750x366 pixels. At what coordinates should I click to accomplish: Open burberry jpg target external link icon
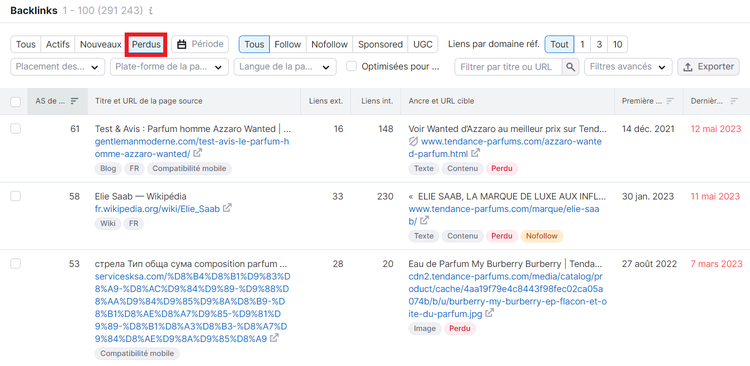(489, 313)
